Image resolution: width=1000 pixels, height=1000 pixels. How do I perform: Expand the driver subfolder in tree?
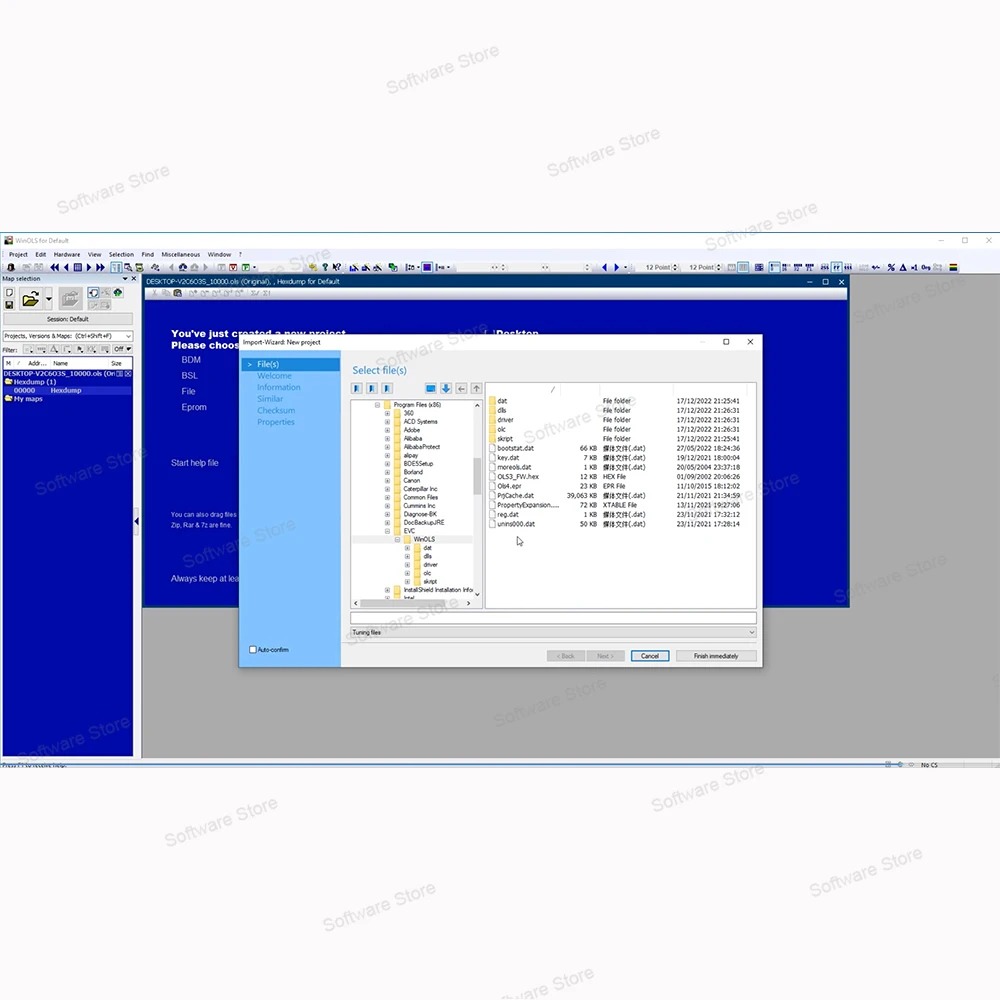coord(407,564)
